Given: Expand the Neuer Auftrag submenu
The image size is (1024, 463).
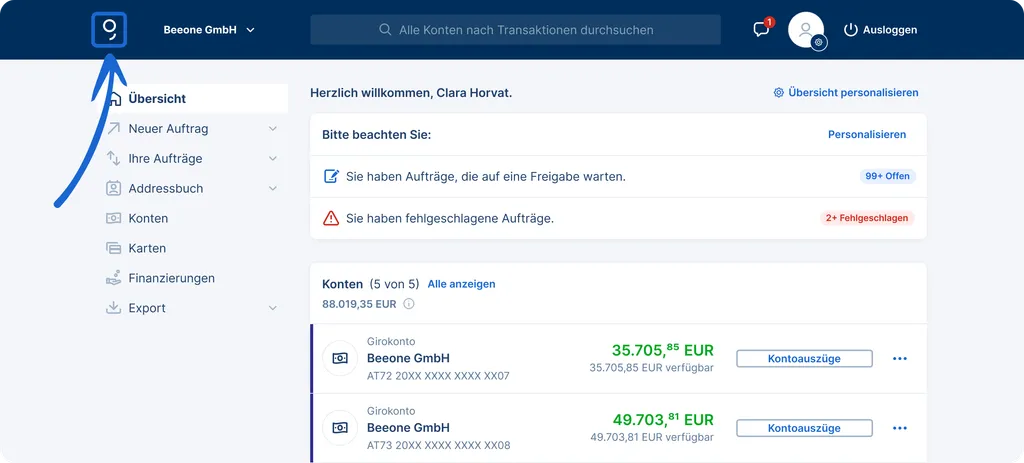Looking at the screenshot, I should [273, 129].
